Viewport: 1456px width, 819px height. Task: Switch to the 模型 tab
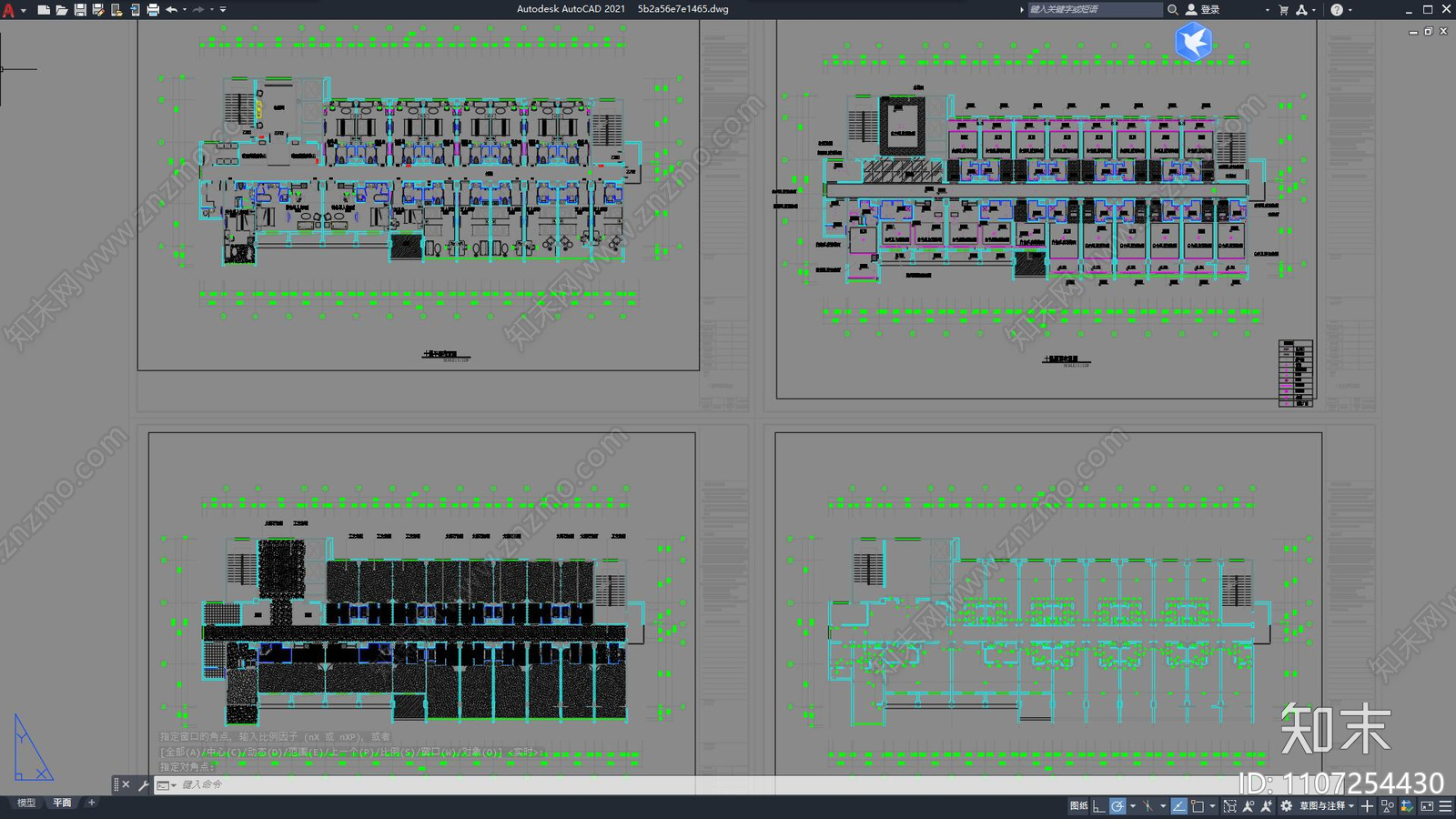point(26,803)
